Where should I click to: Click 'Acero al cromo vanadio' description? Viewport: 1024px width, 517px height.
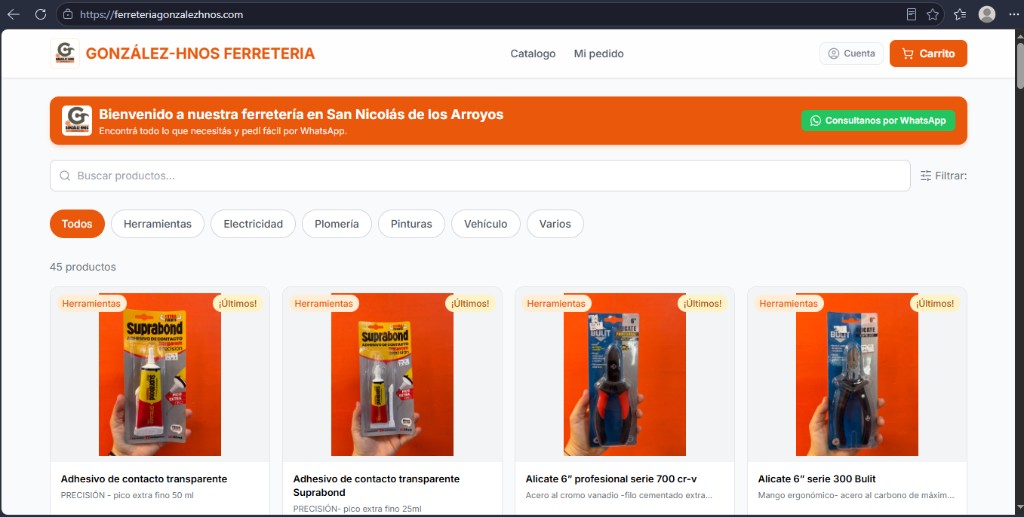618,495
